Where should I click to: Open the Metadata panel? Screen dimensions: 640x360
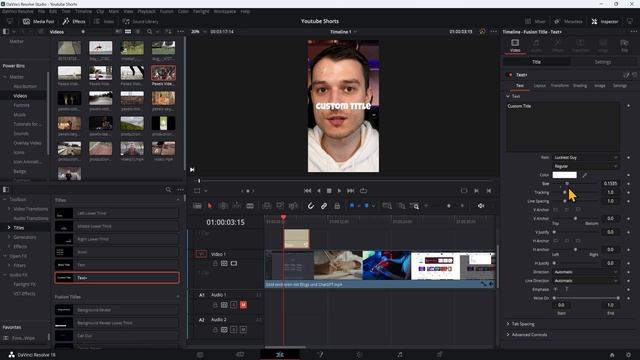(x=568, y=21)
